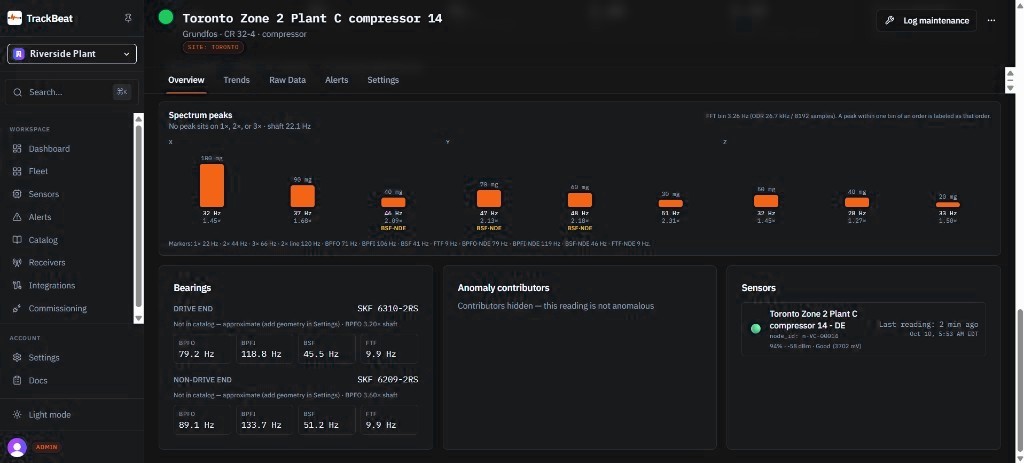
Task: Open Commissioning in the sidebar
Action: click(57, 308)
